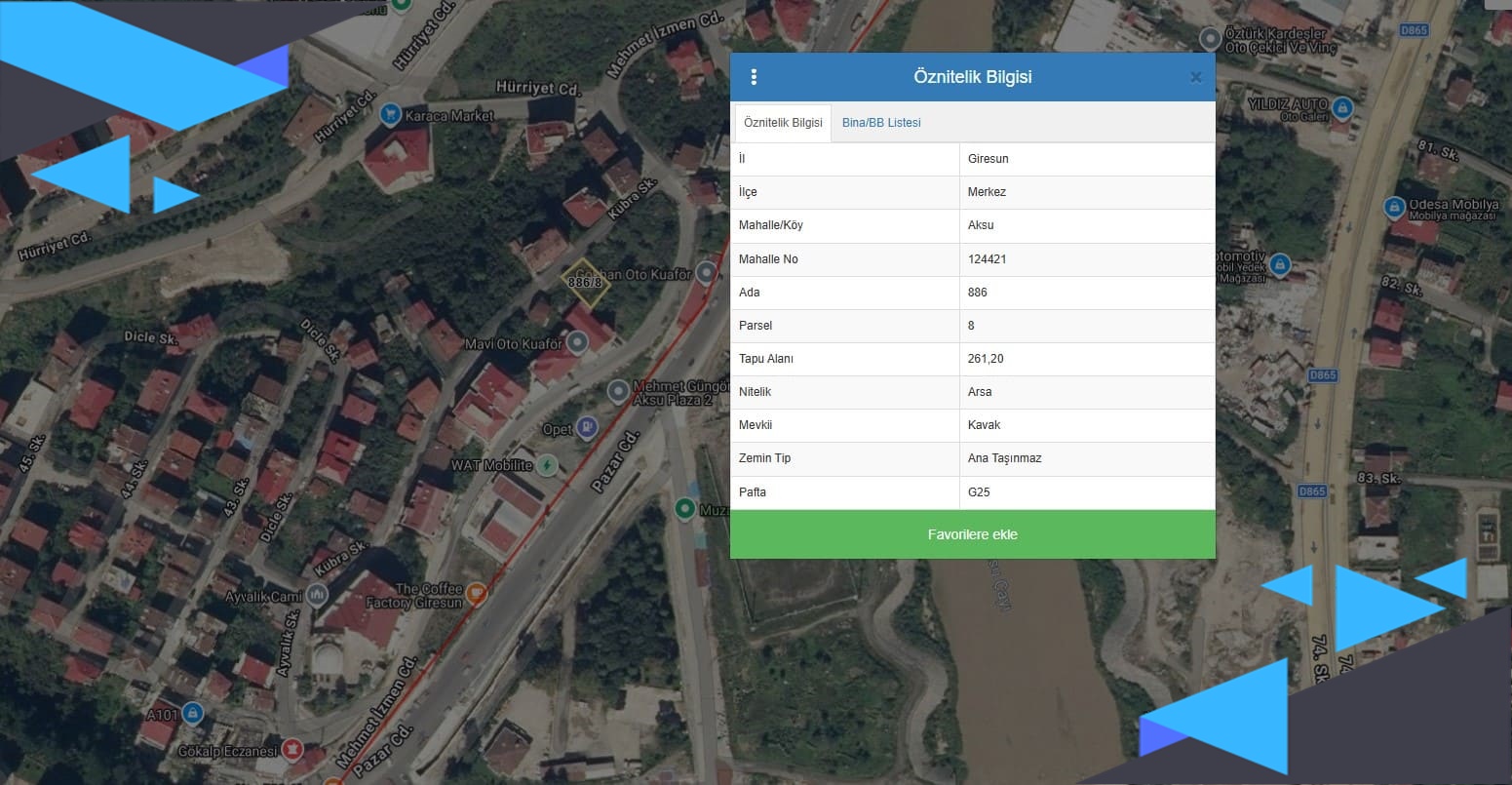The width and height of the screenshot is (1512, 785).
Task: Click the Karaca Market shopping cart pin
Action: [391, 114]
